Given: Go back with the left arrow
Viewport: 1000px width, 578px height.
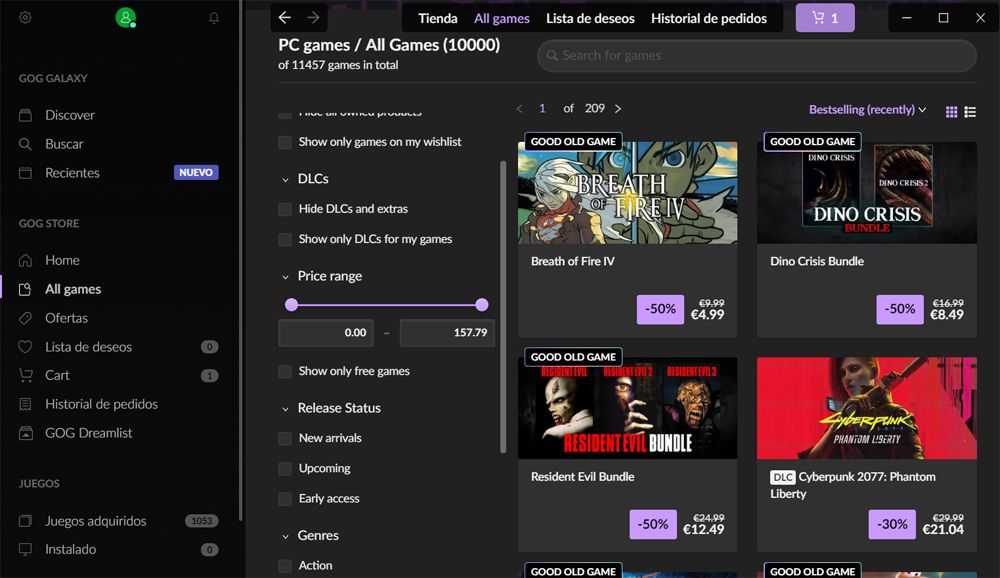Looking at the screenshot, I should [x=284, y=18].
